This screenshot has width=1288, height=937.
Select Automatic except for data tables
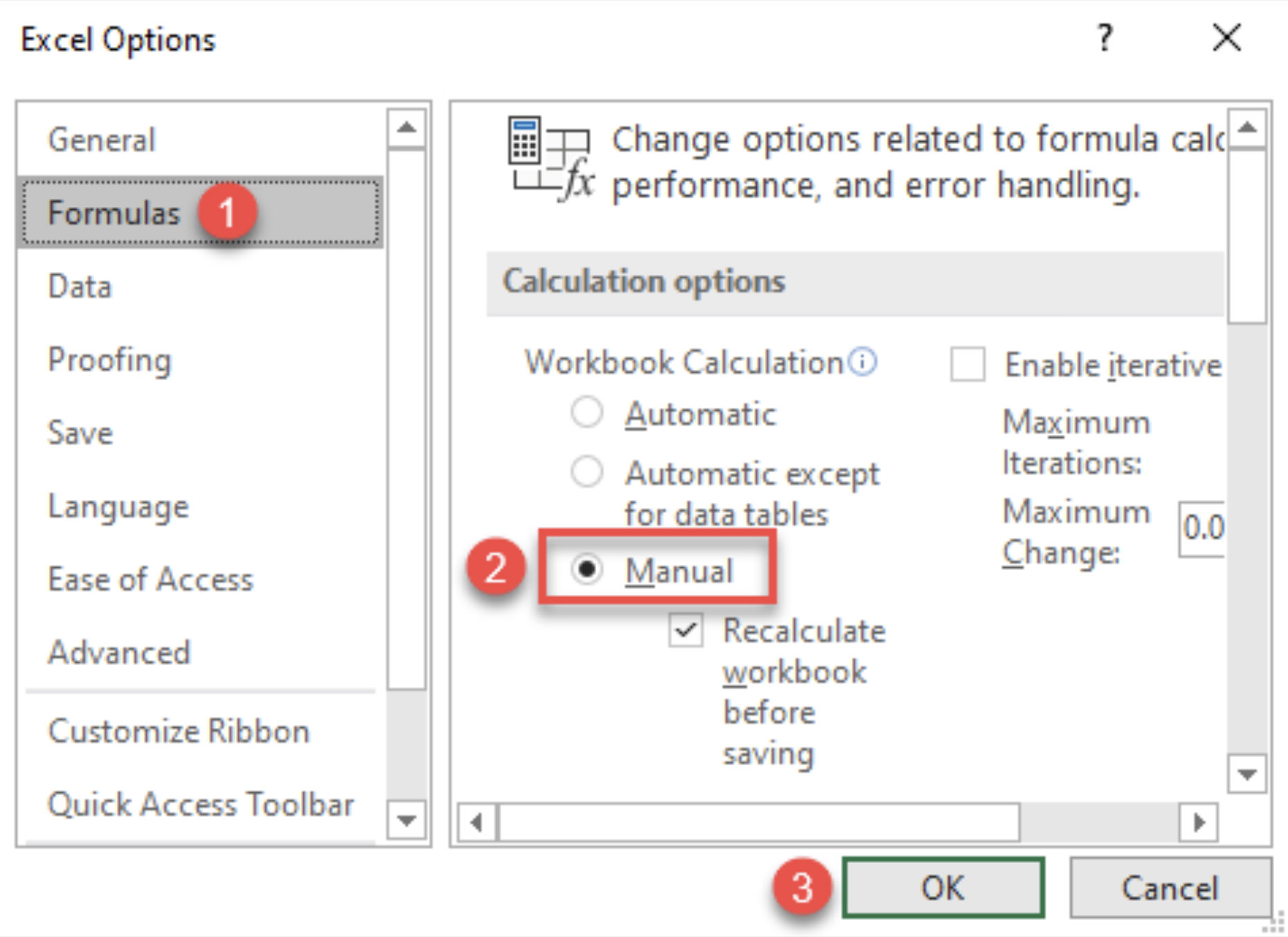pyautogui.click(x=587, y=472)
